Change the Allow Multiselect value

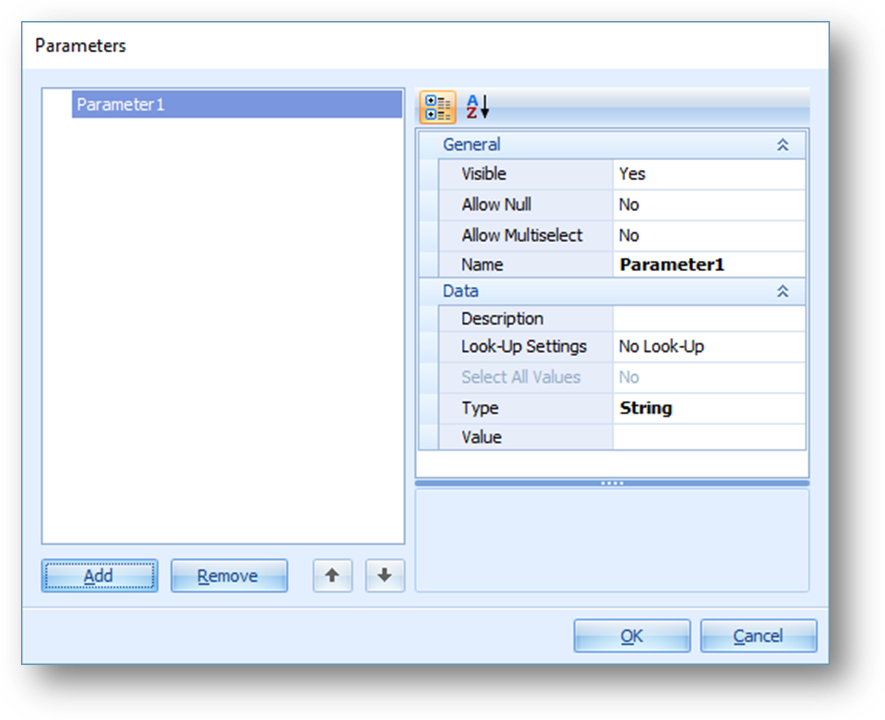tap(709, 235)
